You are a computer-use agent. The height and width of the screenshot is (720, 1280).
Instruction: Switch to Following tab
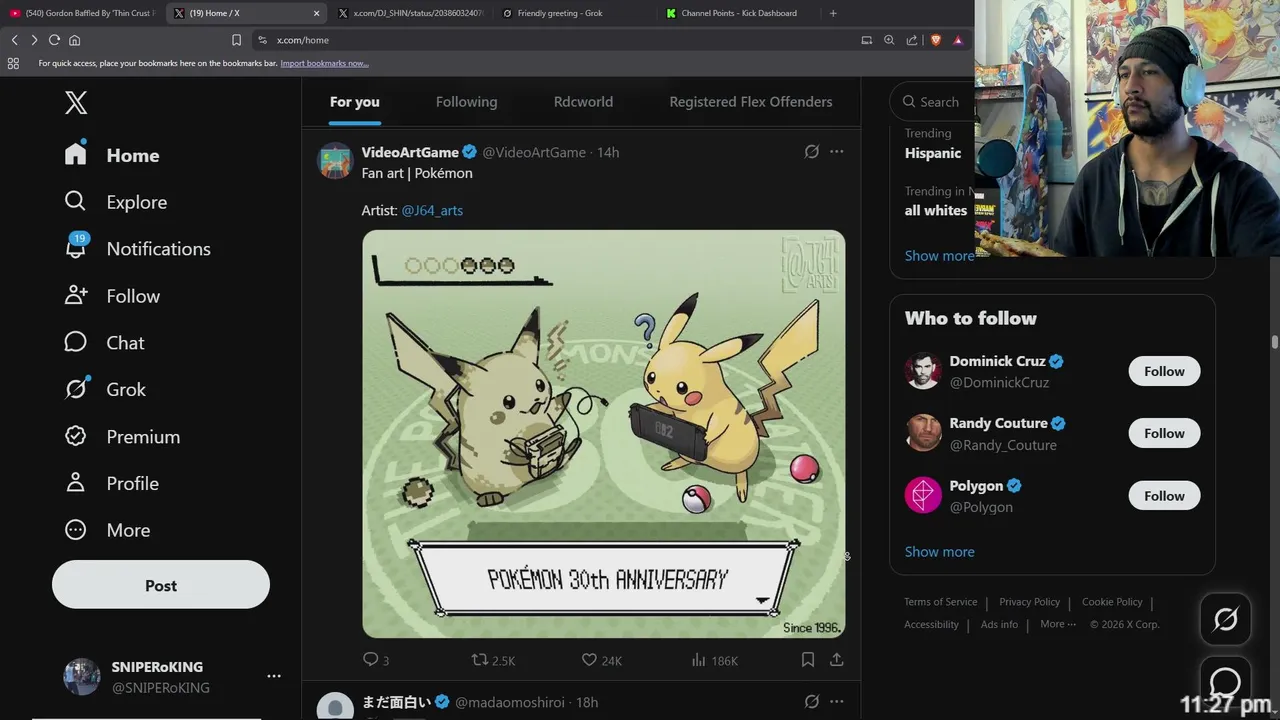click(466, 102)
